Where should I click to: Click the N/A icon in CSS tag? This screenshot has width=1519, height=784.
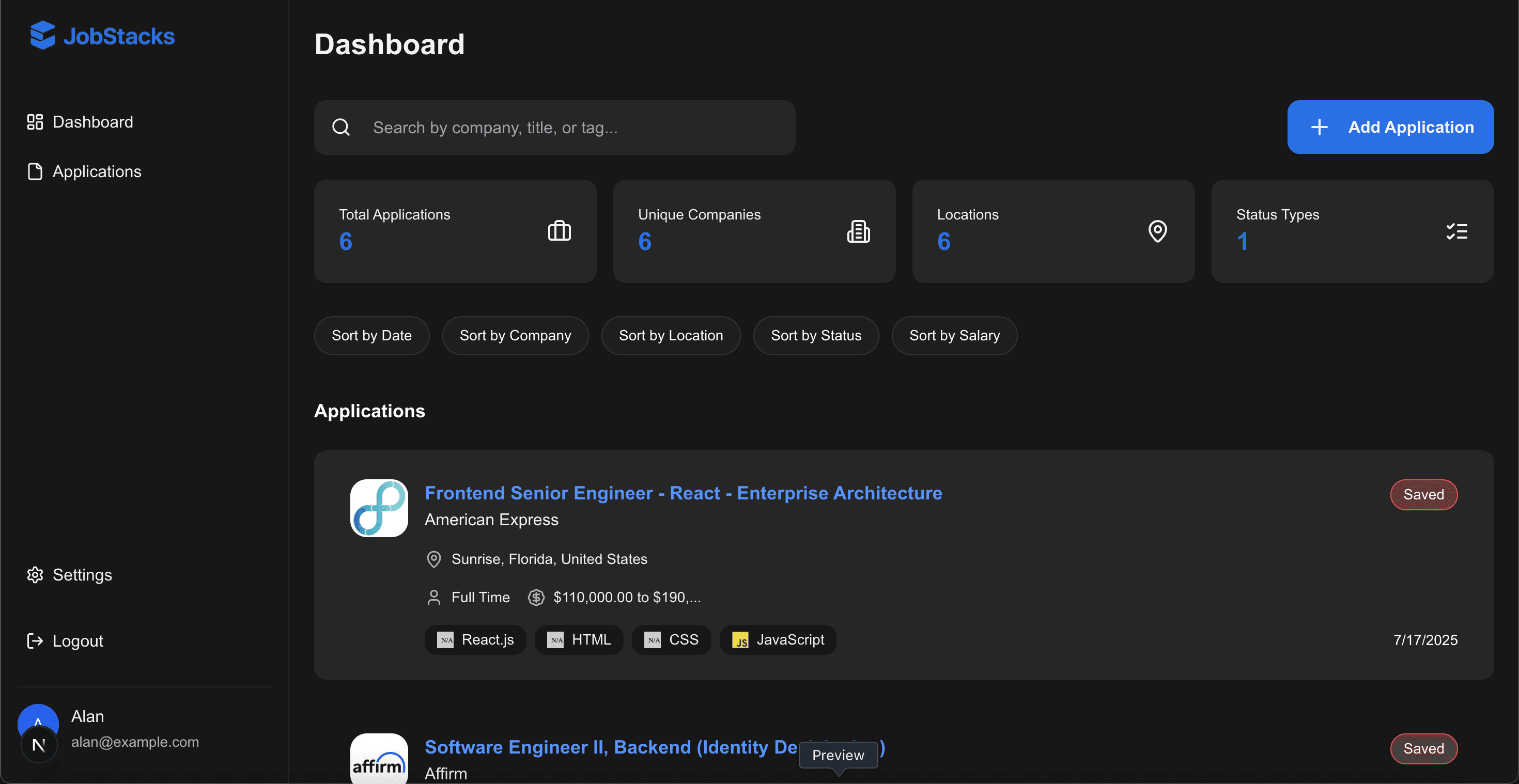(x=653, y=639)
